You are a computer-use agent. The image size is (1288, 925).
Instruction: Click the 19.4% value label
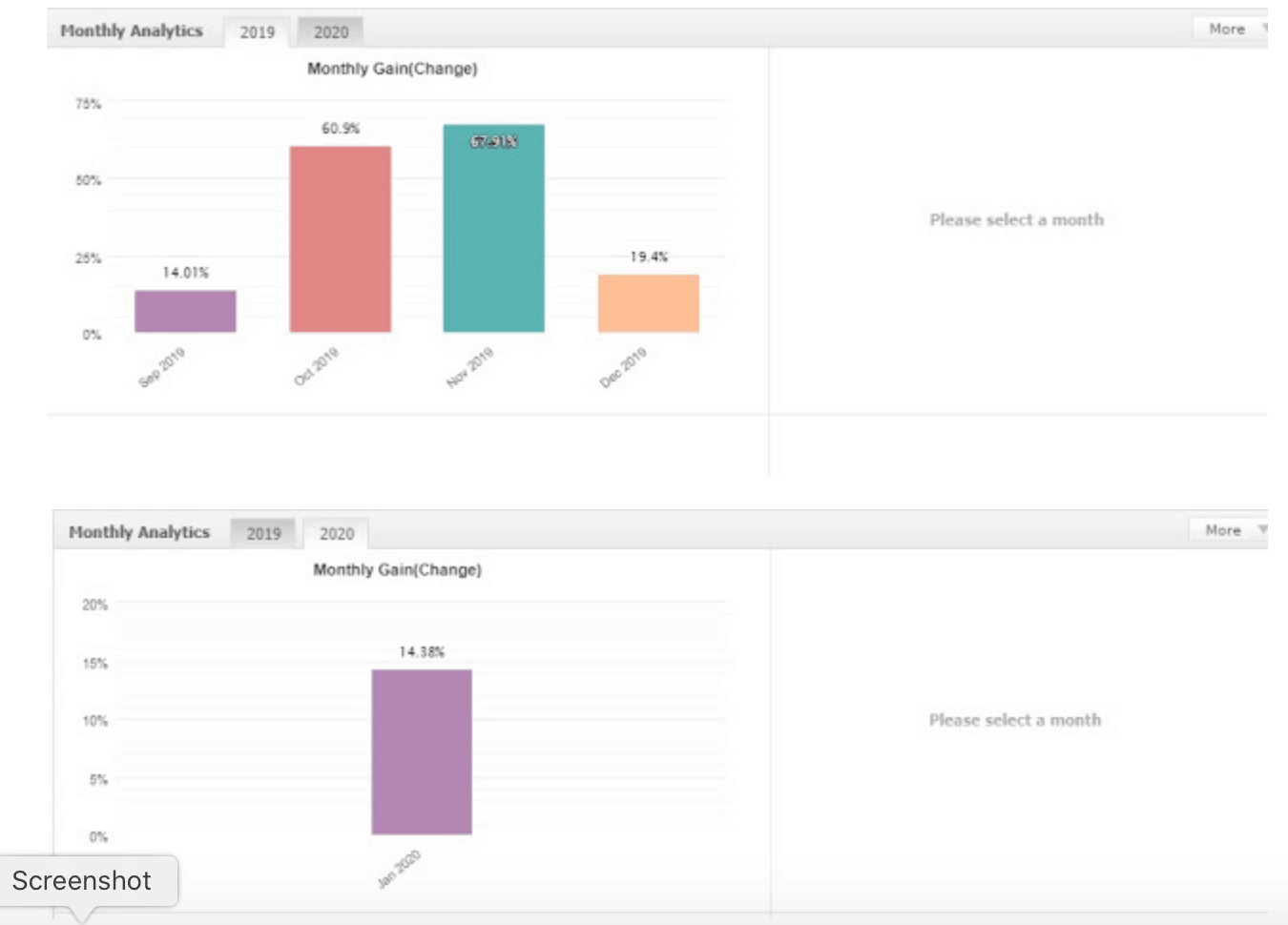pos(649,257)
